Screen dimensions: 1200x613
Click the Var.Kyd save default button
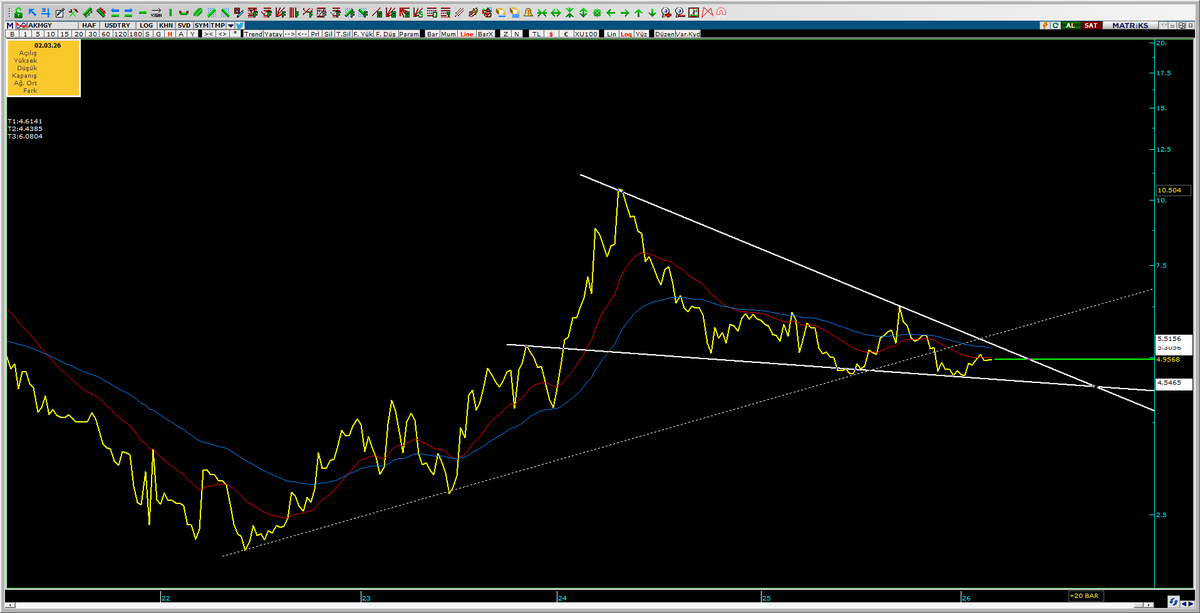click(687, 34)
